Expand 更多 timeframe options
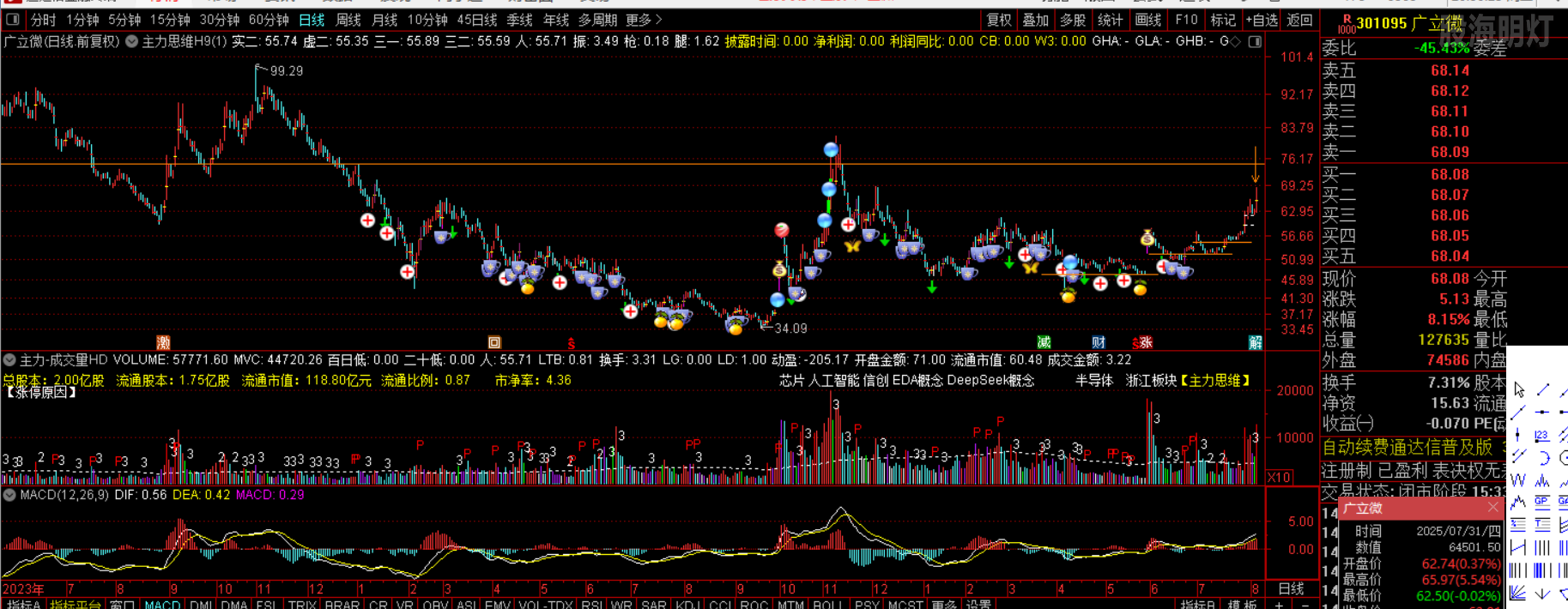Image resolution: width=1568 pixels, height=609 pixels. point(644,20)
